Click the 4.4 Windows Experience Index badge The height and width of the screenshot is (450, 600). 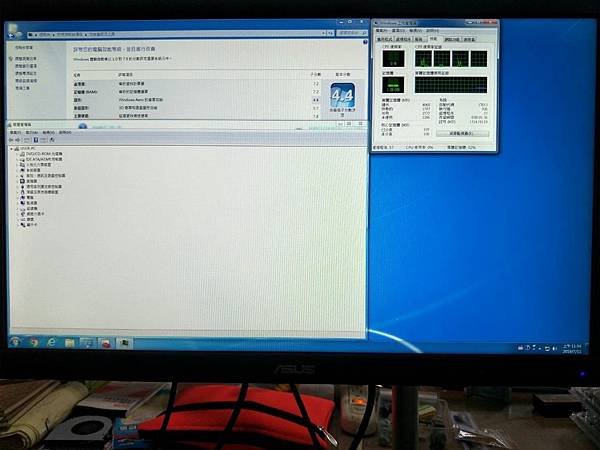[x=342, y=96]
